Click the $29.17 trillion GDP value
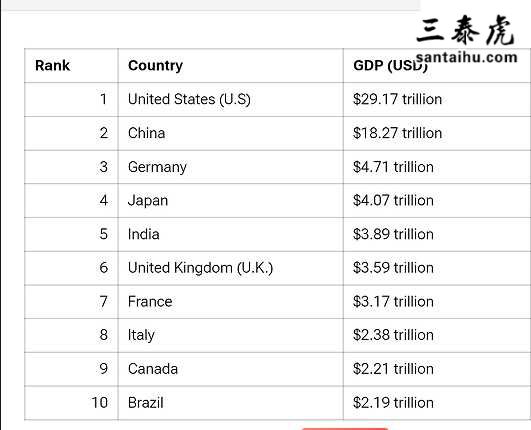The height and width of the screenshot is (430, 531). (397, 100)
